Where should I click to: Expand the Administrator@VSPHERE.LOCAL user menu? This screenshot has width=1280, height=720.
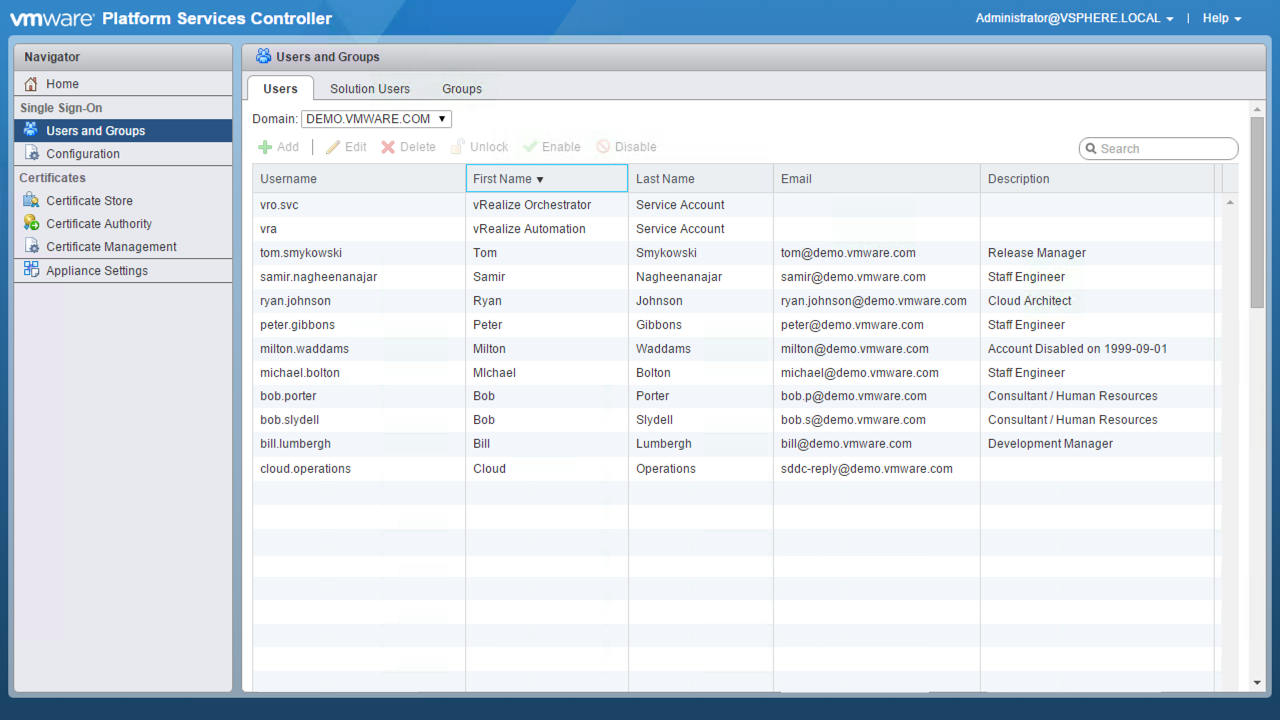pos(1074,18)
